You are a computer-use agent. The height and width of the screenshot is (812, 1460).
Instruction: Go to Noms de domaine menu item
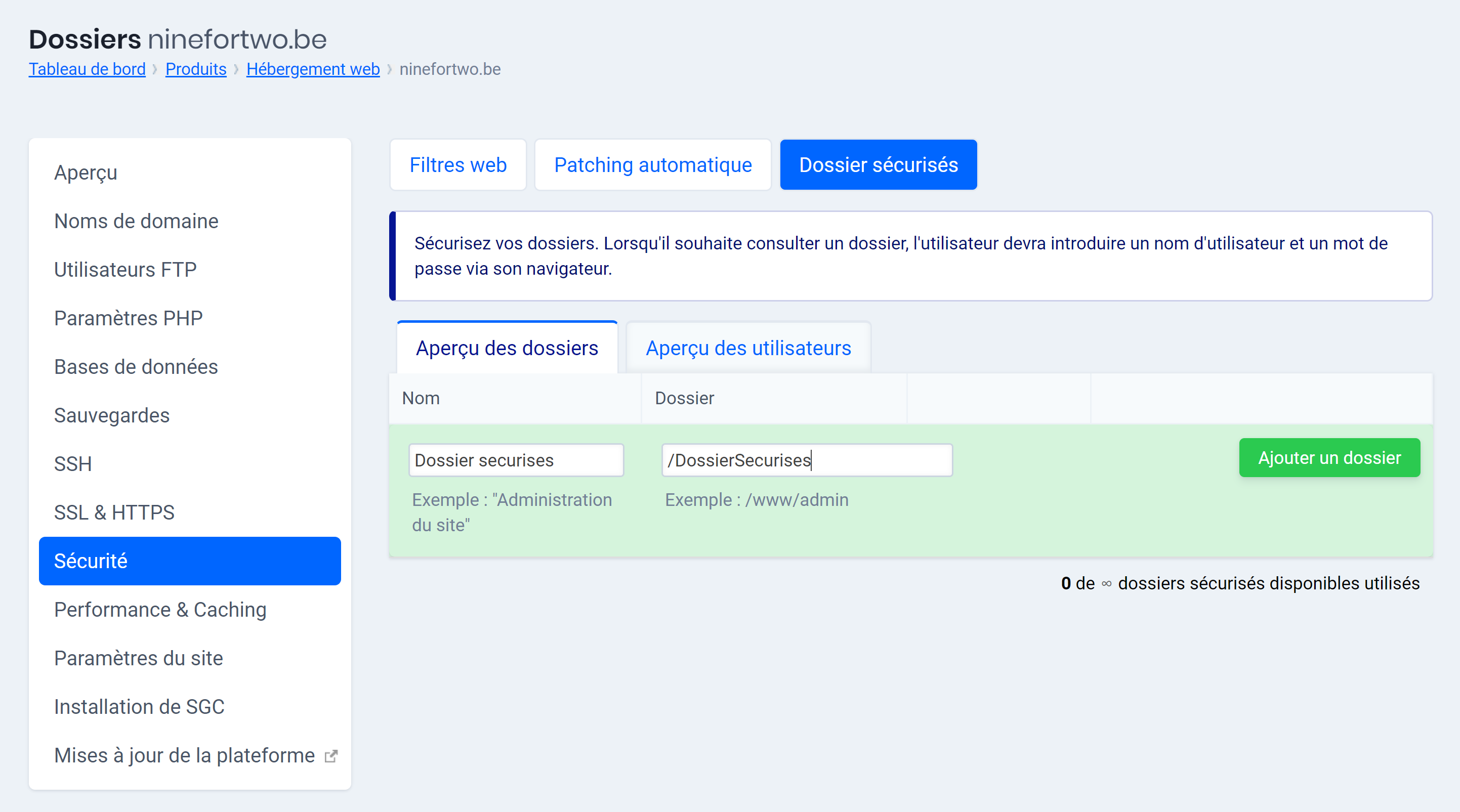point(136,221)
